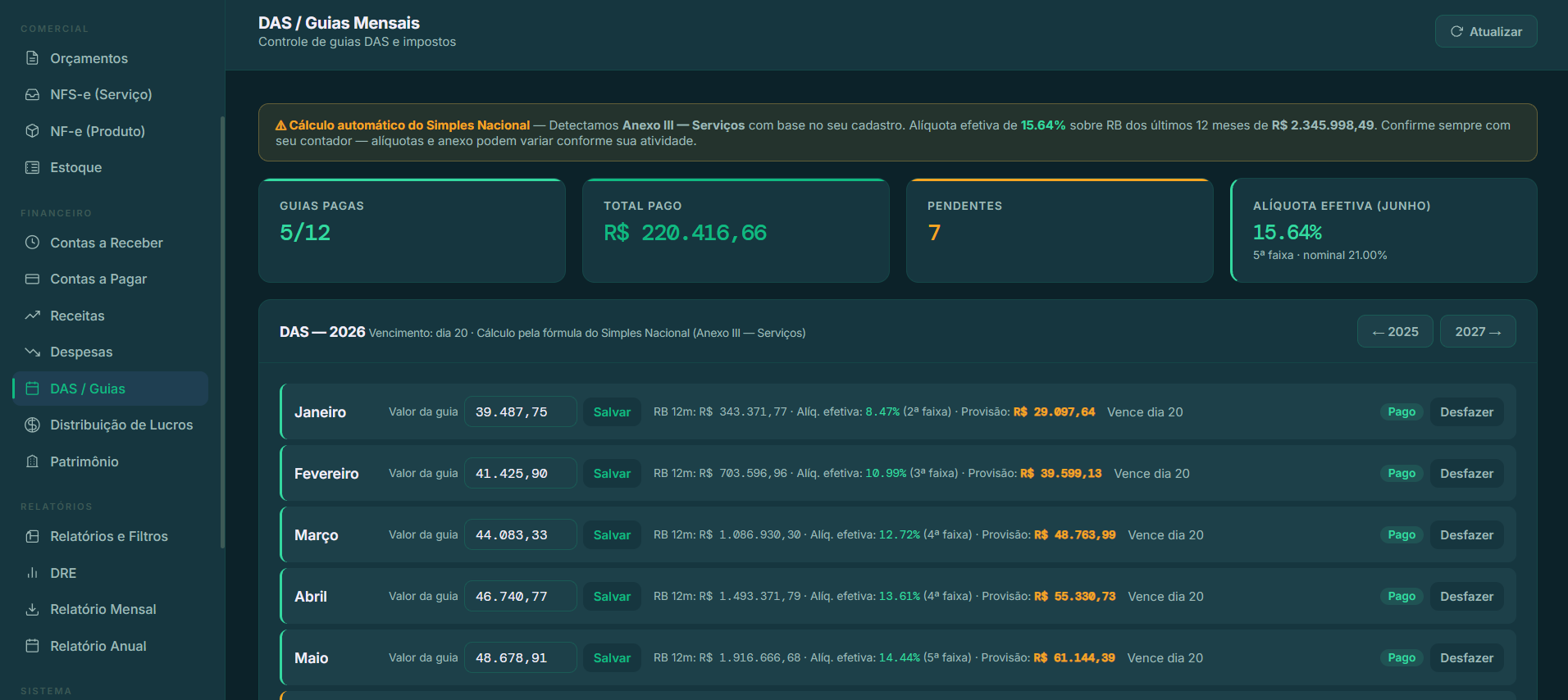Click the warning triangle icon in the alert

click(280, 125)
